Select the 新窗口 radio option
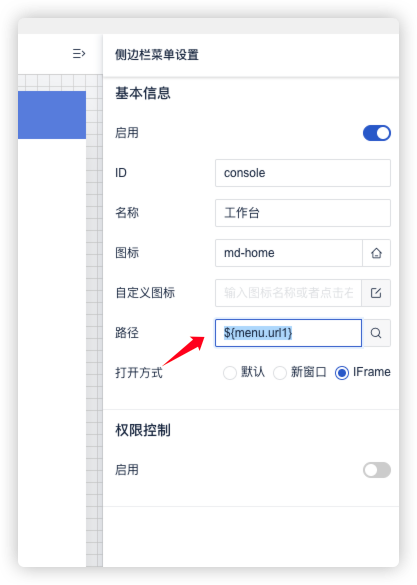 [280, 372]
